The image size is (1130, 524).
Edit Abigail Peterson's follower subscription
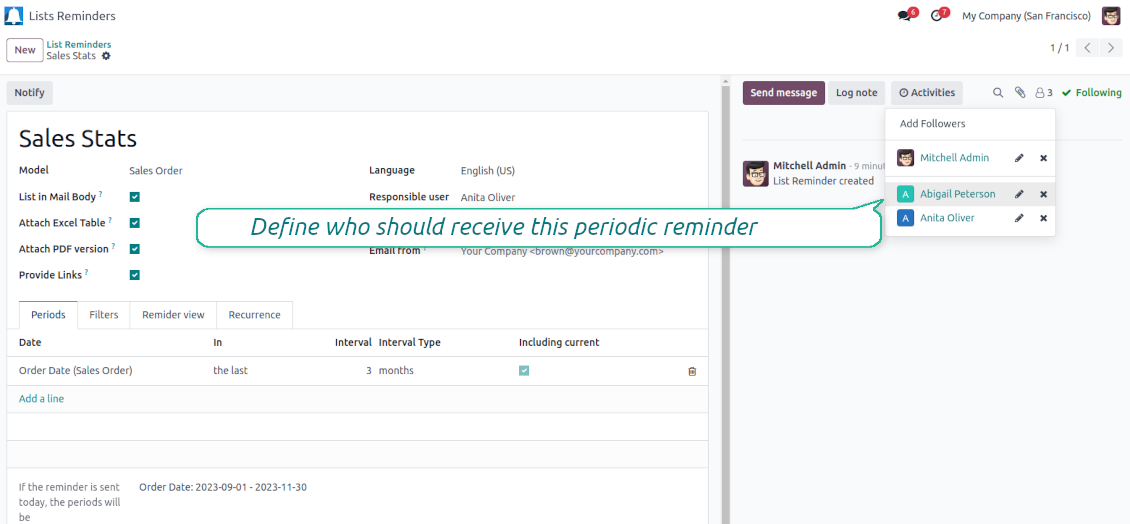pyautogui.click(x=1019, y=194)
